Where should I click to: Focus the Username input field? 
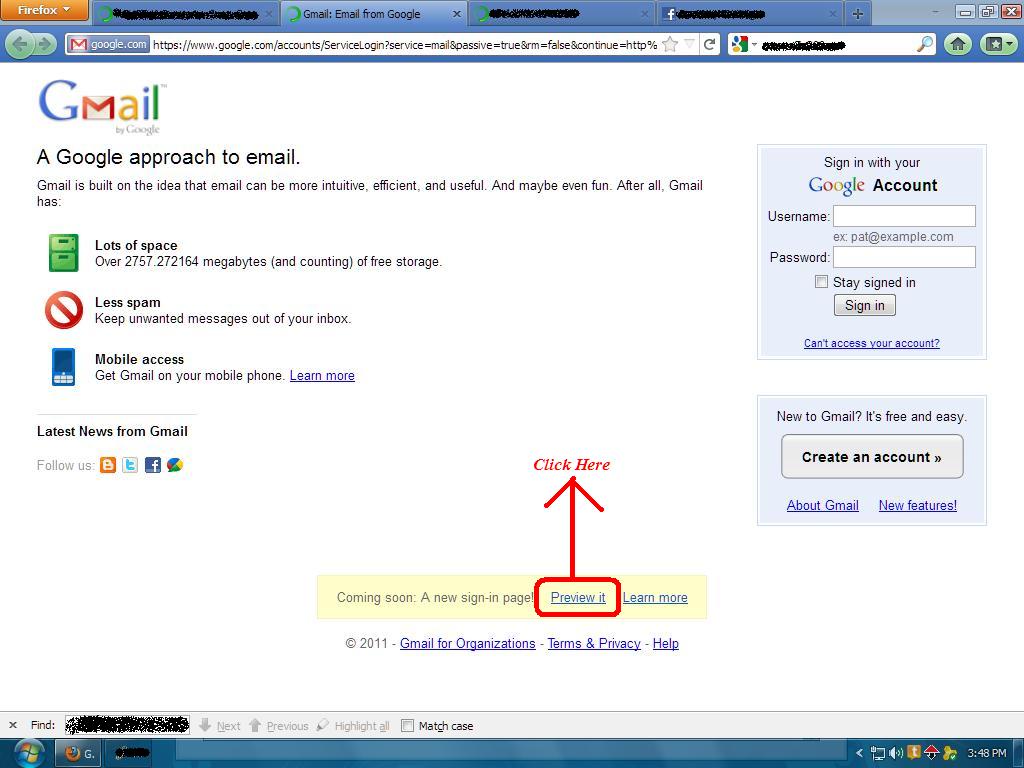904,216
